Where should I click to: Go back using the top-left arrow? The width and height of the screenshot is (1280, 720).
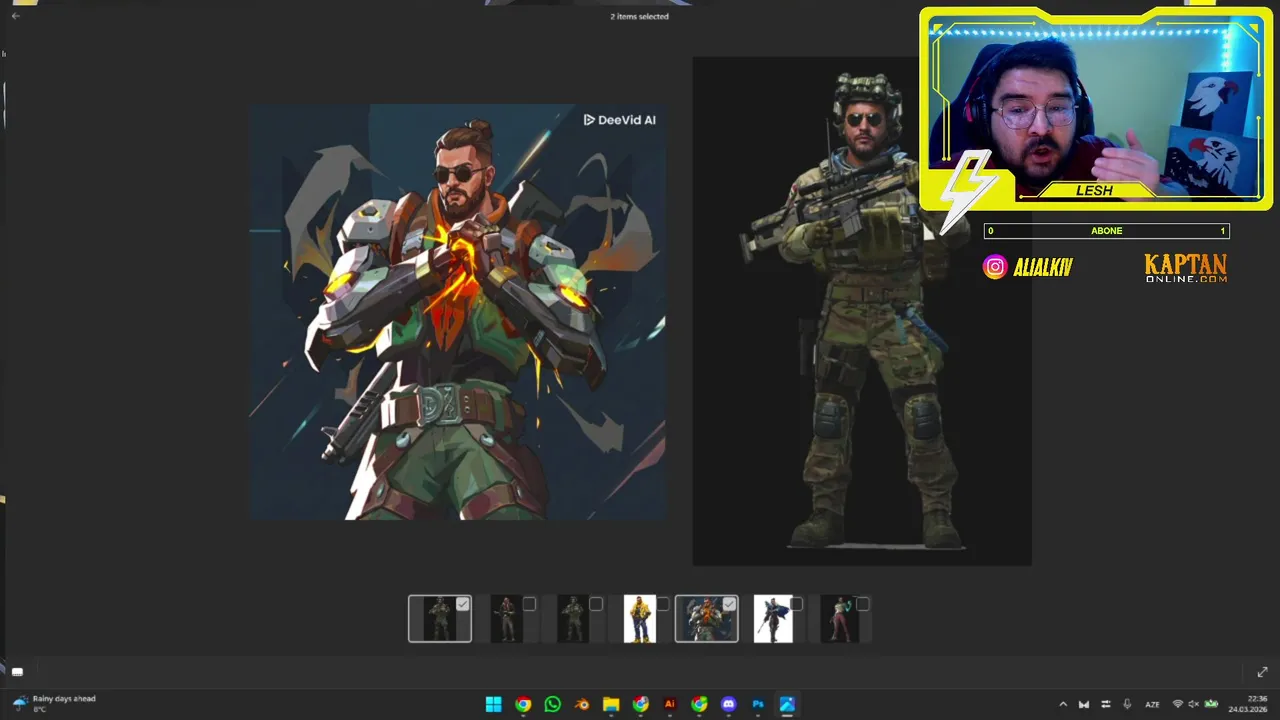15,16
